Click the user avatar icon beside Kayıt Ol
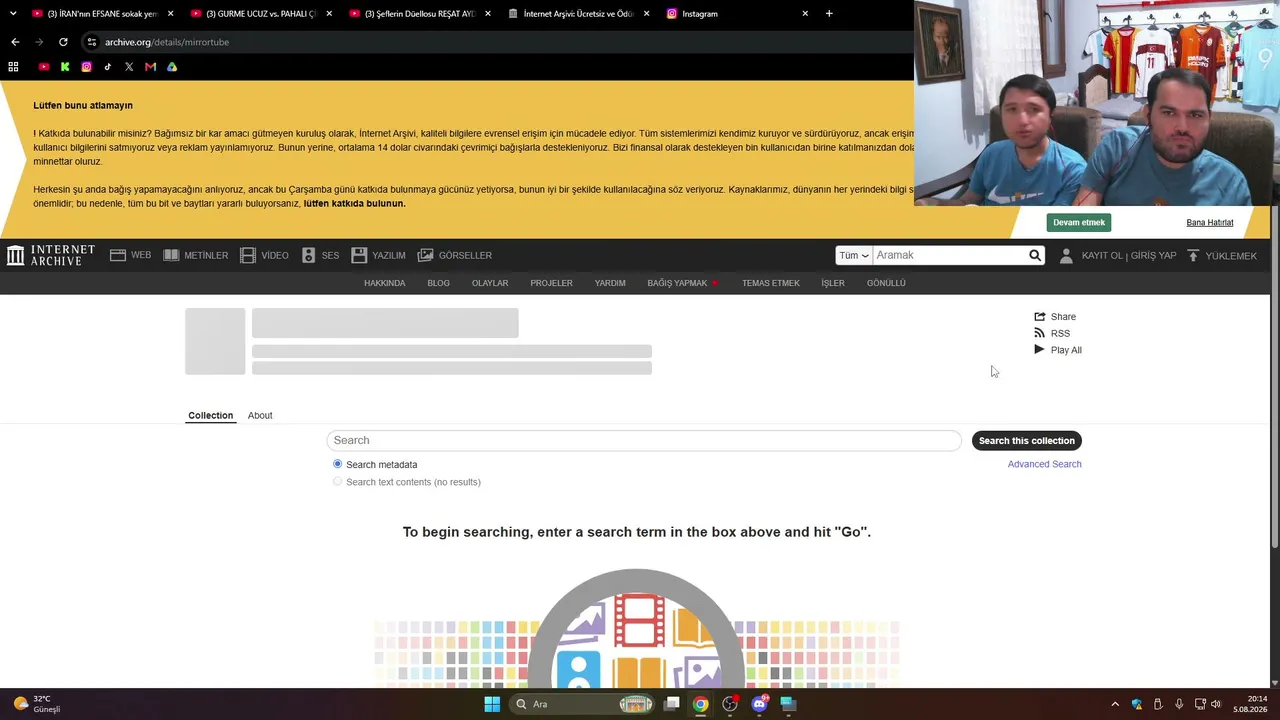 [x=1066, y=255]
